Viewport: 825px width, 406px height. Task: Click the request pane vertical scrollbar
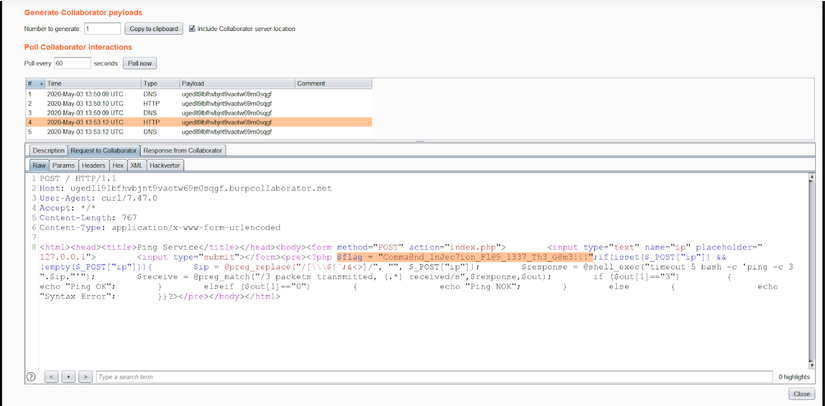(812, 271)
